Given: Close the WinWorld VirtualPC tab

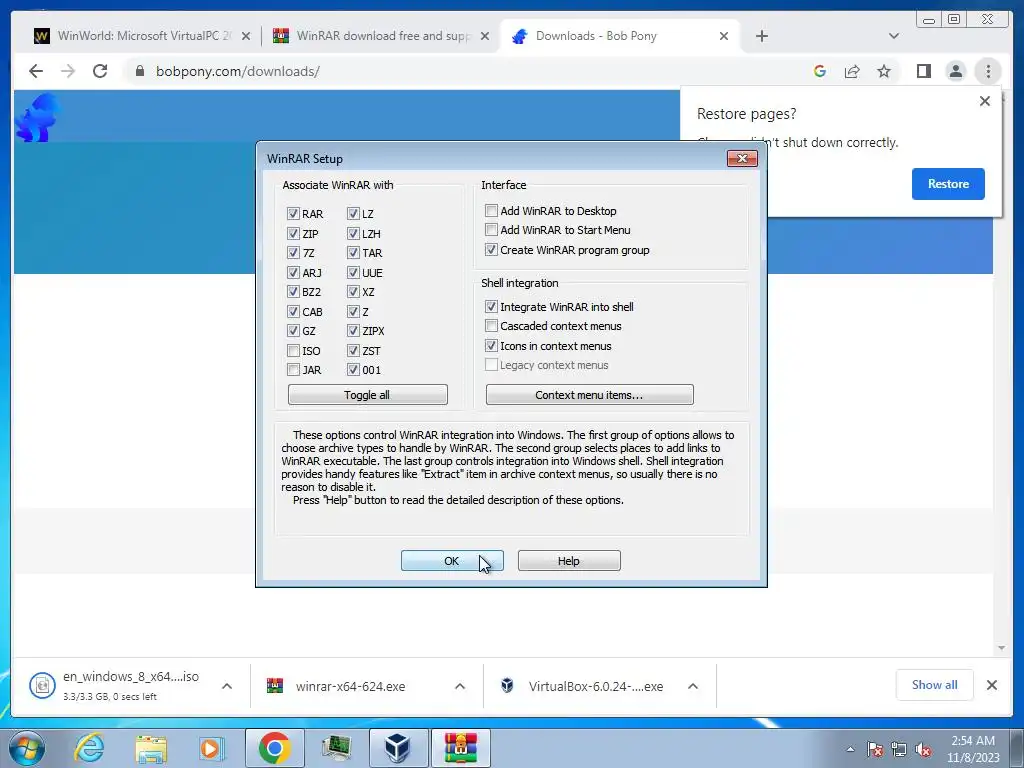Looking at the screenshot, I should [246, 36].
